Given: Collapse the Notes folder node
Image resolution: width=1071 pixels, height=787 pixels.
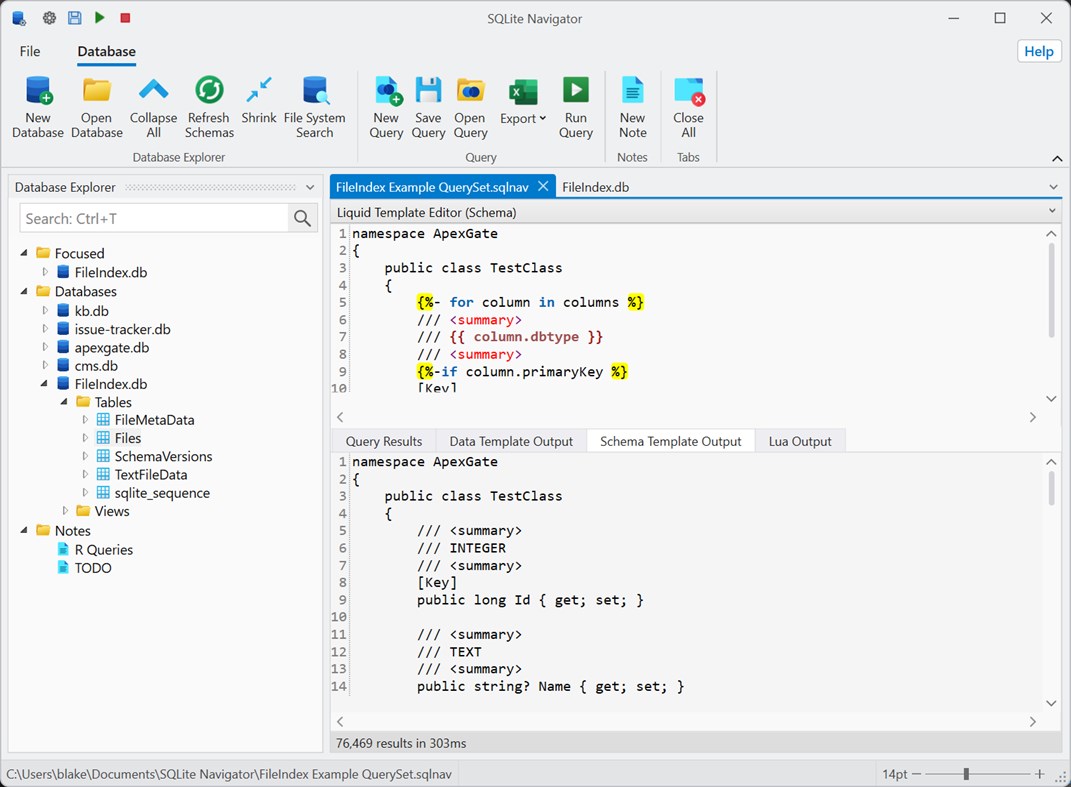Looking at the screenshot, I should 24,530.
